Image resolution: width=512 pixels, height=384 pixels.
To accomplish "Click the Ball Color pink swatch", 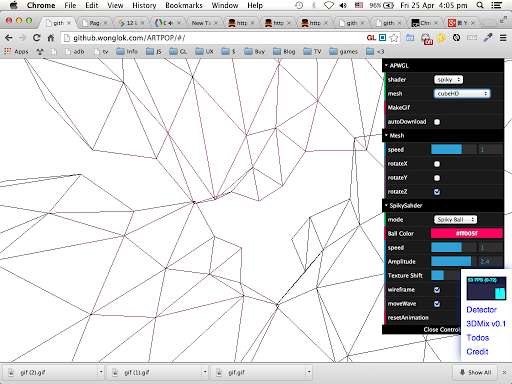I will pos(467,233).
